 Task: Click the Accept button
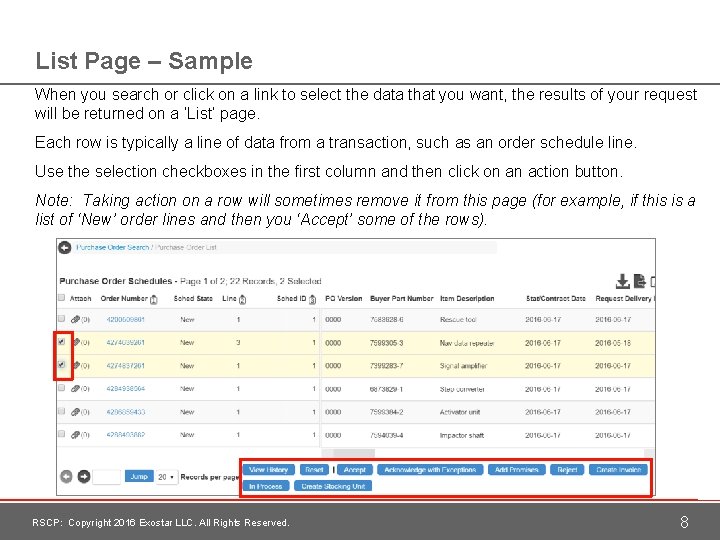tap(354, 470)
